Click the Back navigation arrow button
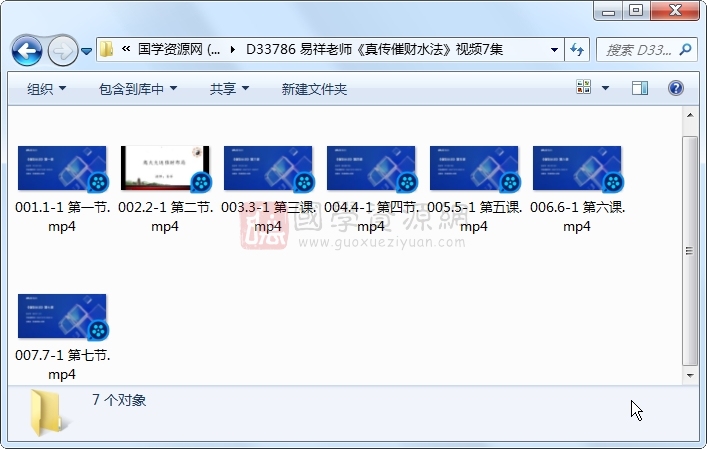This screenshot has height=449, width=707. coord(27,49)
